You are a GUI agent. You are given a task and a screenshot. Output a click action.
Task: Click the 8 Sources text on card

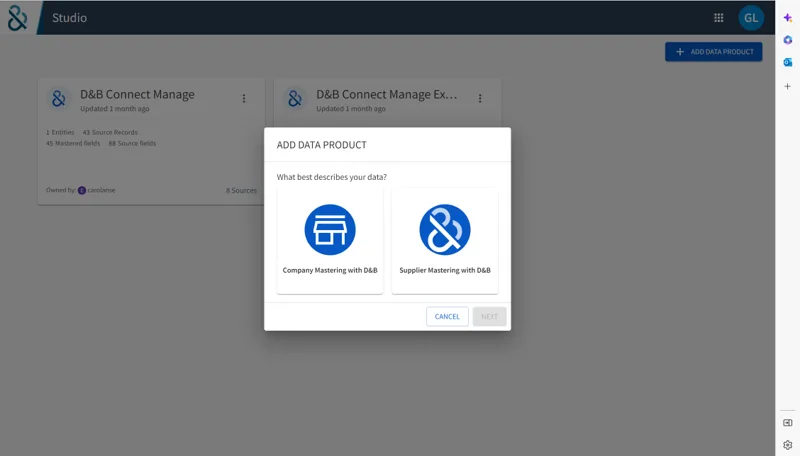pyautogui.click(x=241, y=190)
